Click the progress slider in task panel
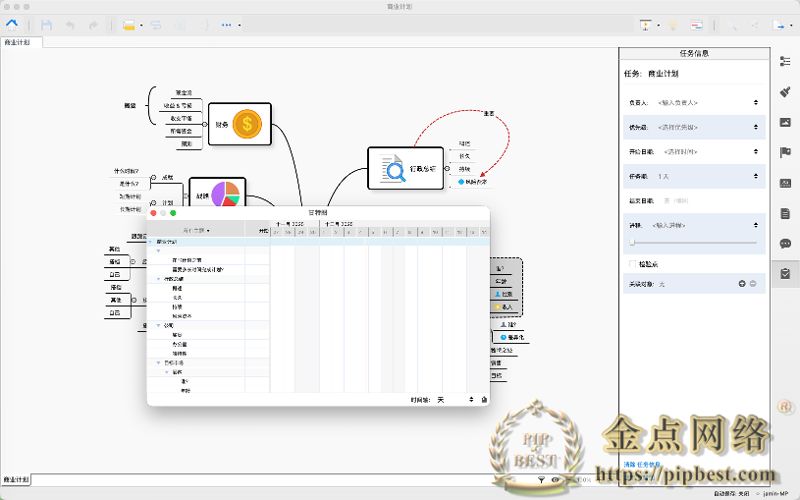The height and width of the screenshot is (500, 800). [x=694, y=243]
